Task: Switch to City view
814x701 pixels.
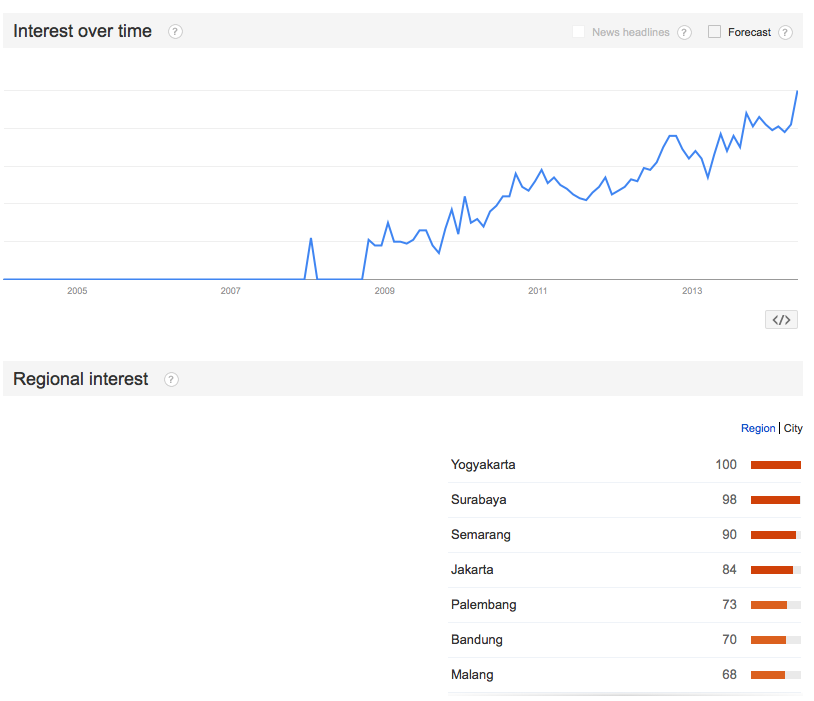Action: click(x=793, y=428)
